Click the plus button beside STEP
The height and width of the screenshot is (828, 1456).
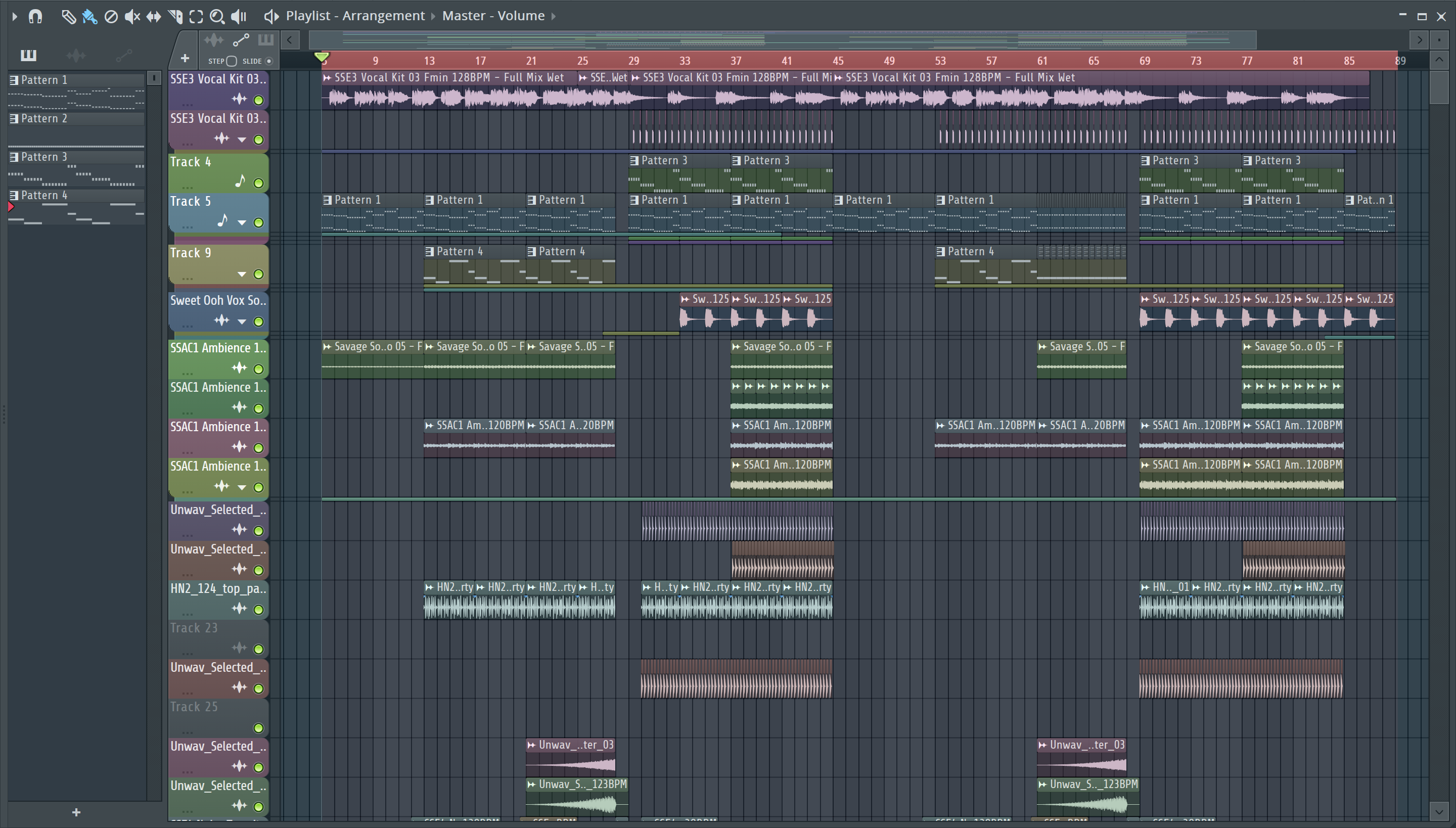(x=185, y=58)
